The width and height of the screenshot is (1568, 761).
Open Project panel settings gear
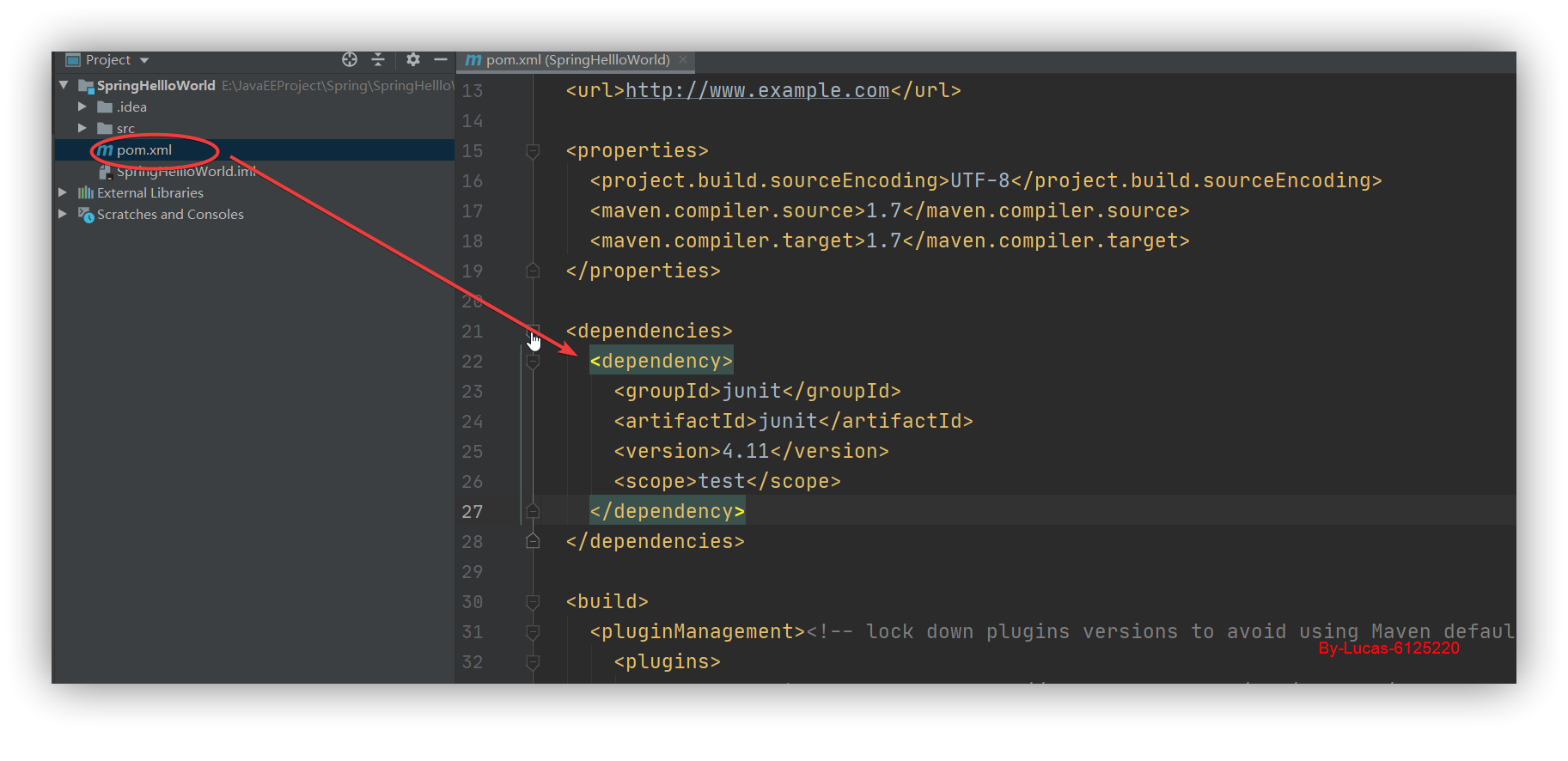tap(413, 59)
